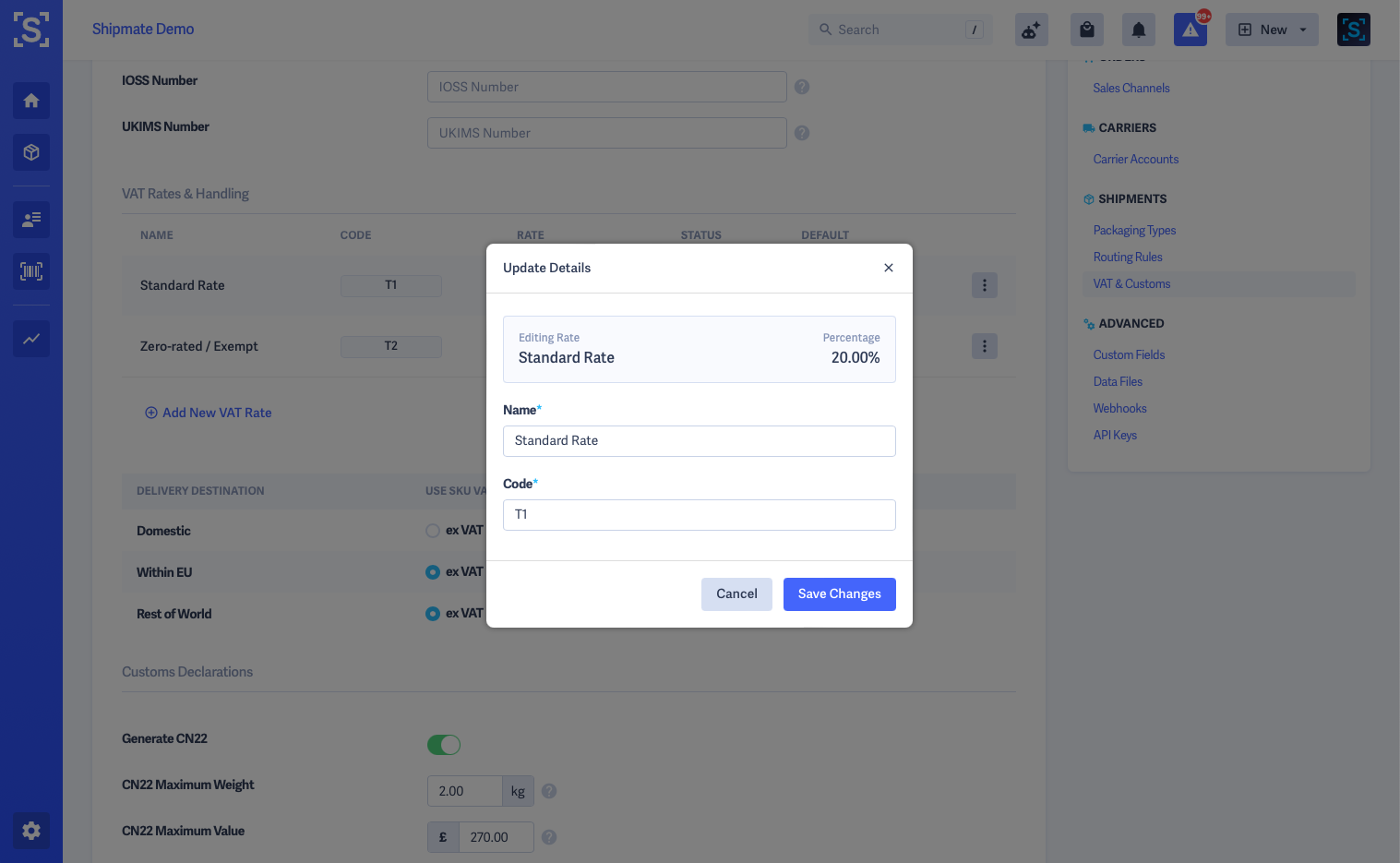1400x863 pixels.
Task: Click the AI assistant robot icon
Action: pos(1032,30)
